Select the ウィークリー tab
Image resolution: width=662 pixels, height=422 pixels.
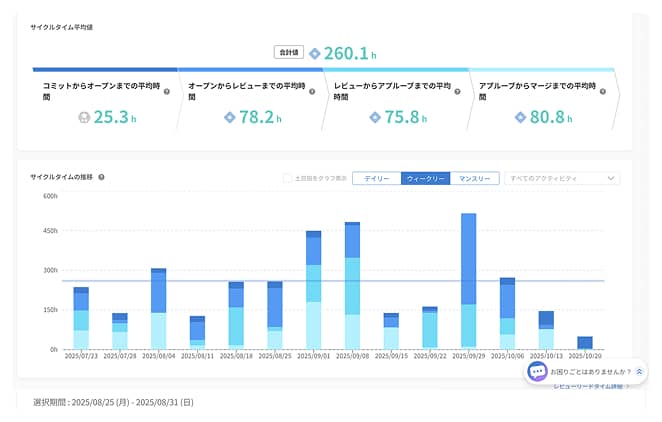tap(426, 179)
